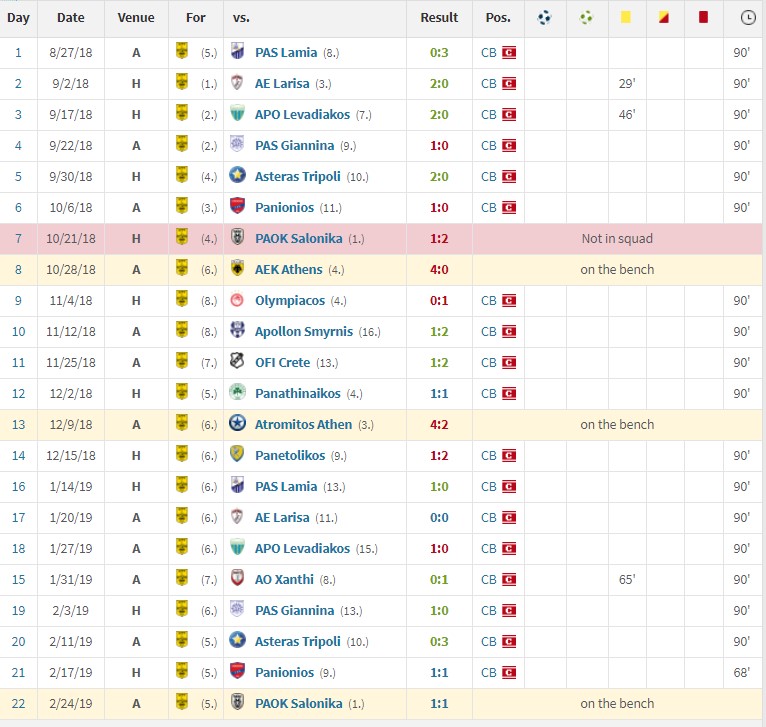The image size is (766, 727).
Task: Click Asteras Tripoli crest on matchday 5
Action: 237,175
